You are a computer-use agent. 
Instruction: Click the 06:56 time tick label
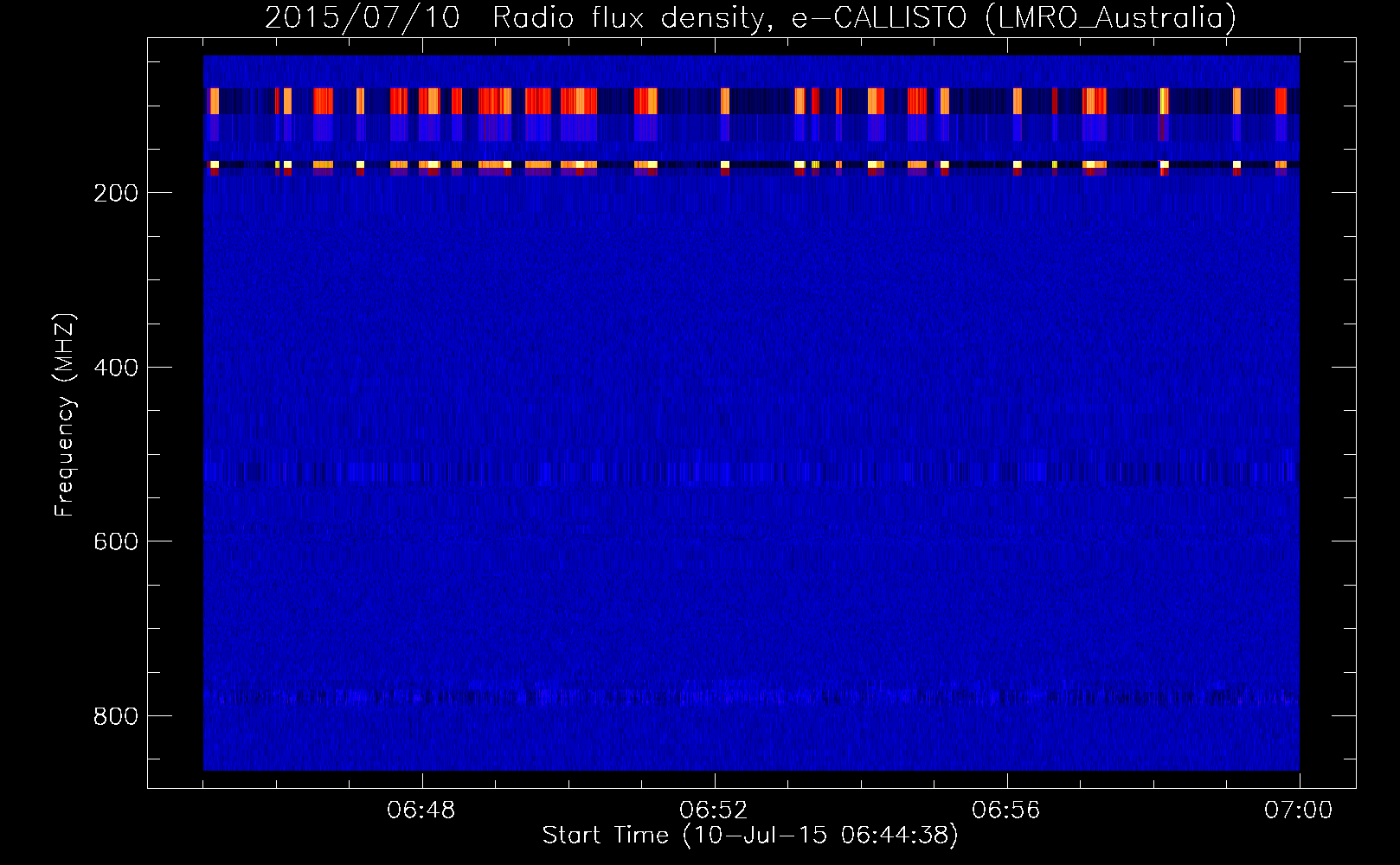(x=1006, y=811)
